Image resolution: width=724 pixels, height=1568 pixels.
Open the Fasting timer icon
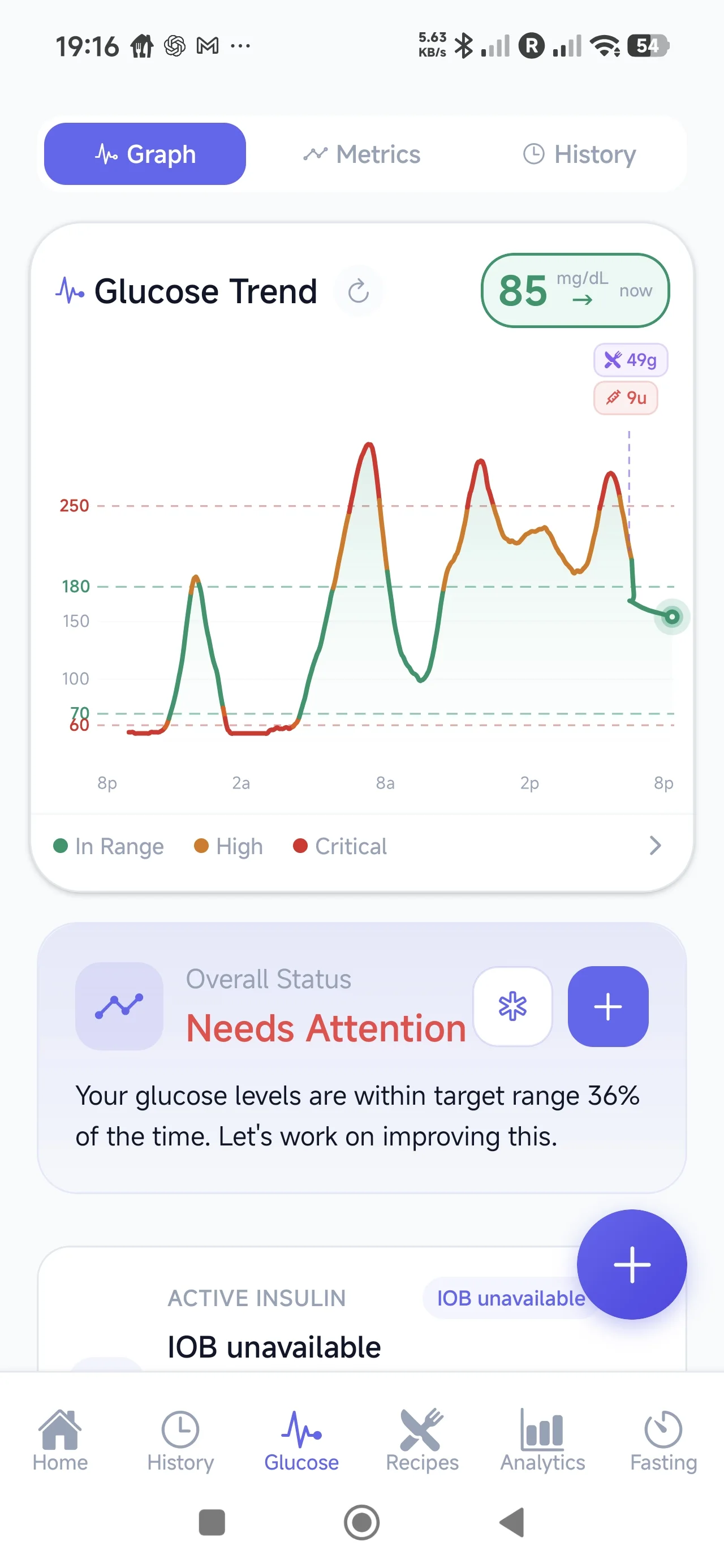(663, 1428)
